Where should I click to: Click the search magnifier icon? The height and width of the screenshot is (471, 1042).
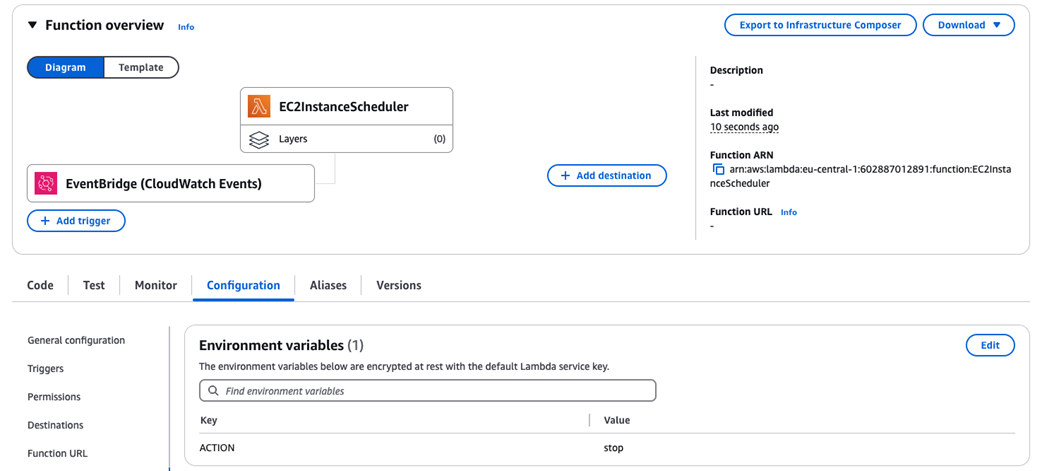tap(213, 391)
